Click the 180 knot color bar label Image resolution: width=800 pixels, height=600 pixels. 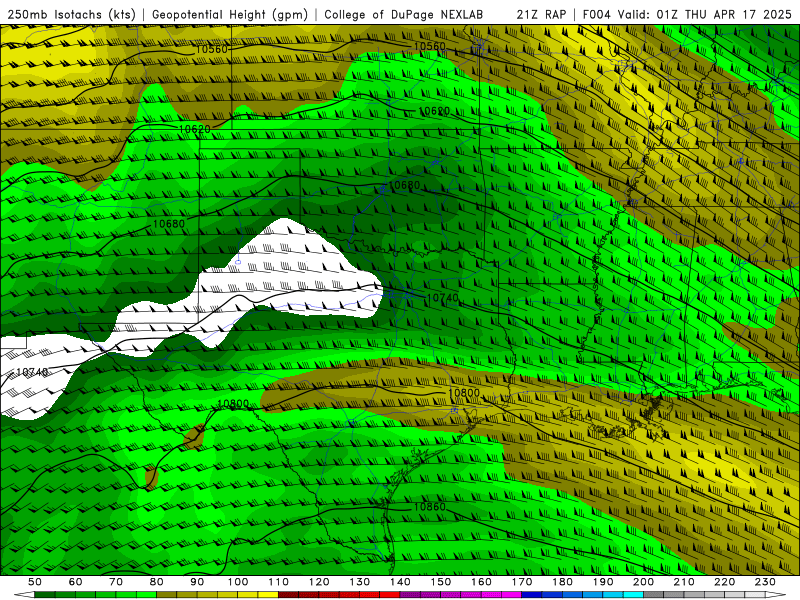point(562,582)
